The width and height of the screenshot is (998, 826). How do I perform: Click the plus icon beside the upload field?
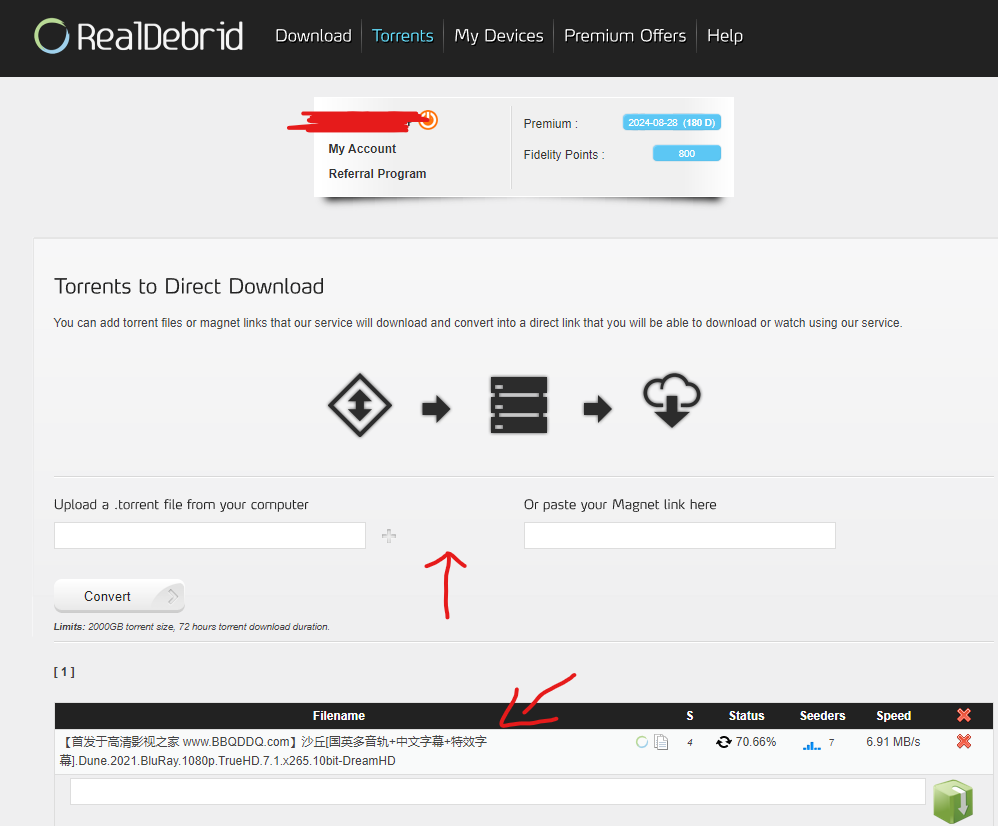pos(389,536)
